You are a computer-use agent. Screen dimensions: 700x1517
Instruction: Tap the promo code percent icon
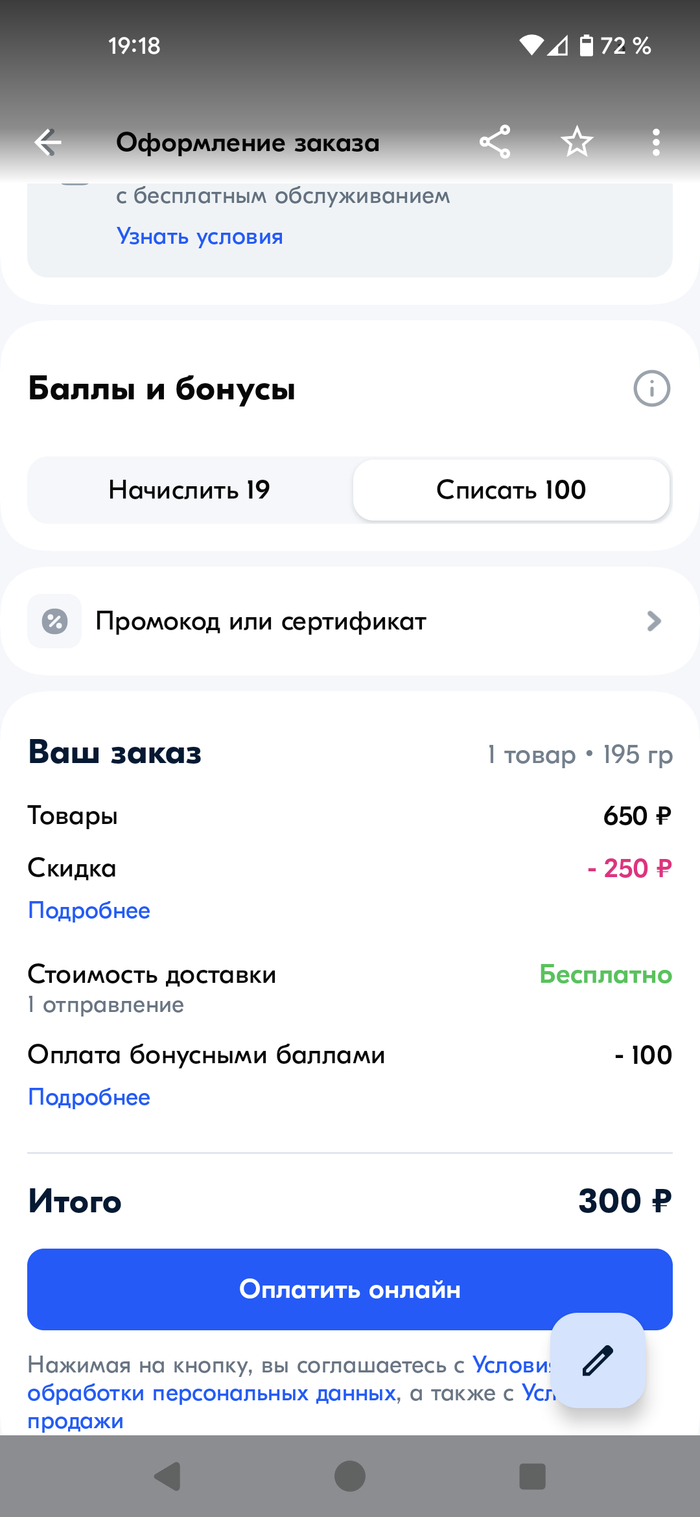54,621
